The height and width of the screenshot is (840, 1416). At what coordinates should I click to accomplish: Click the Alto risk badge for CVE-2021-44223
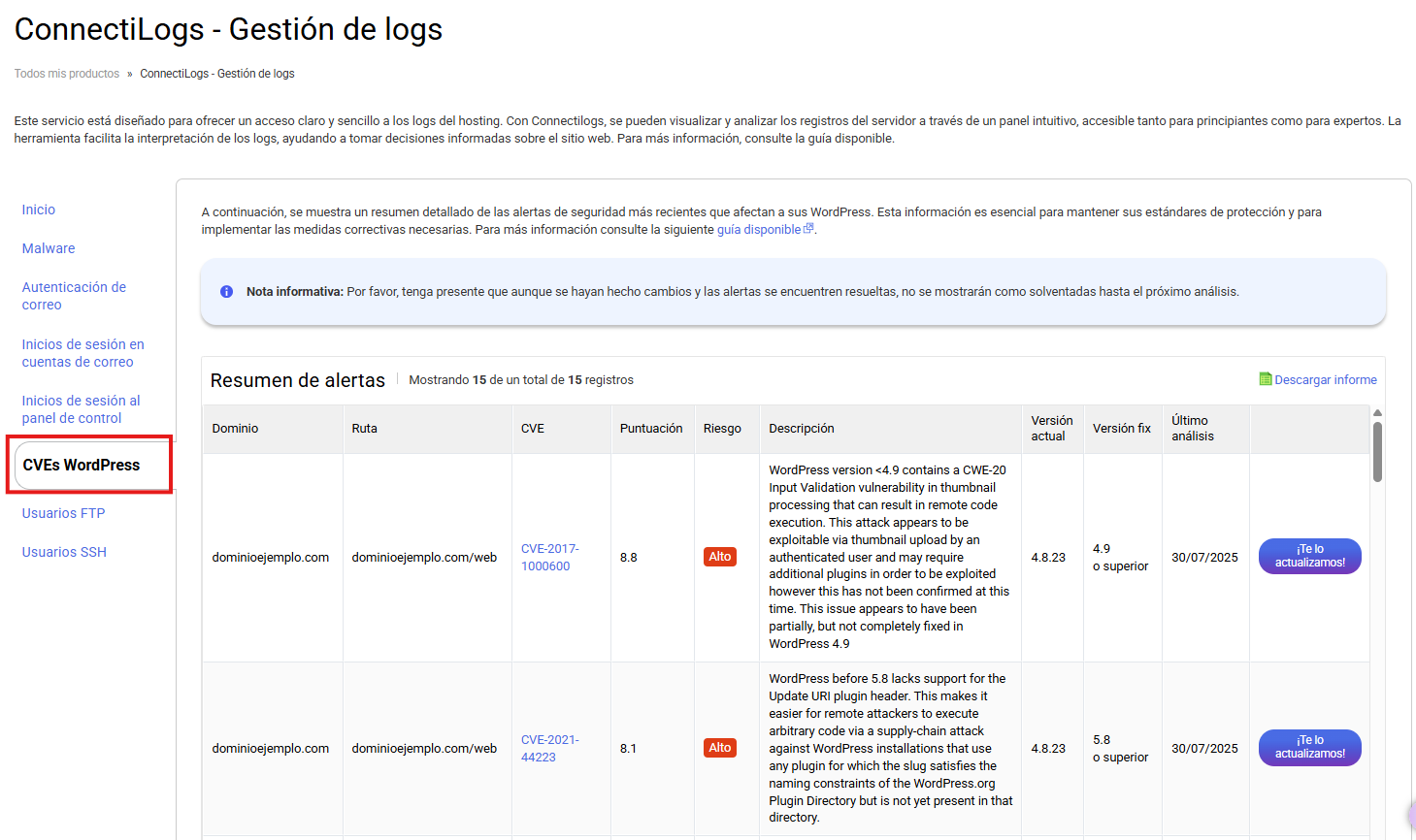click(719, 748)
